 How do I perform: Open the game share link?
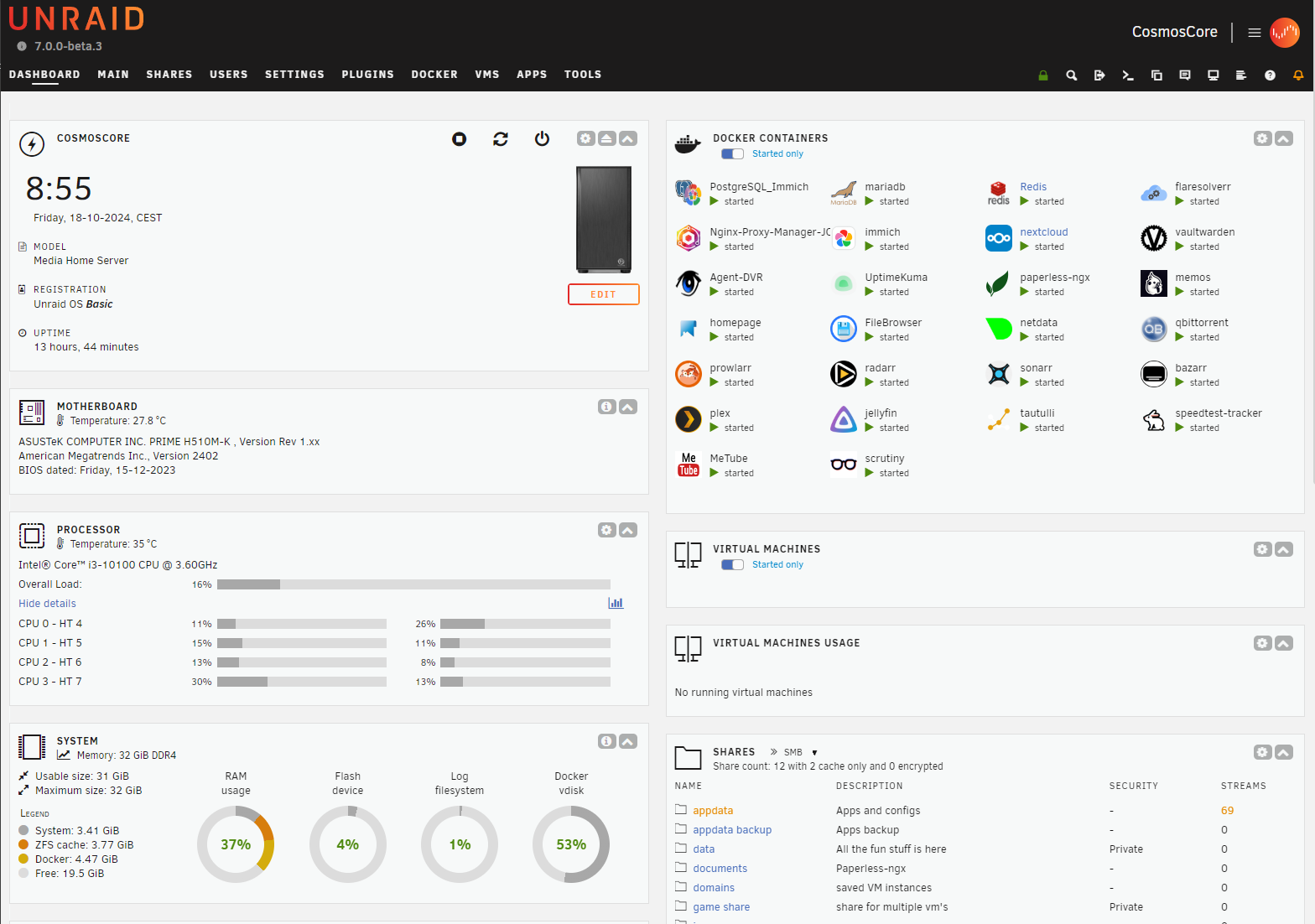[x=721, y=907]
